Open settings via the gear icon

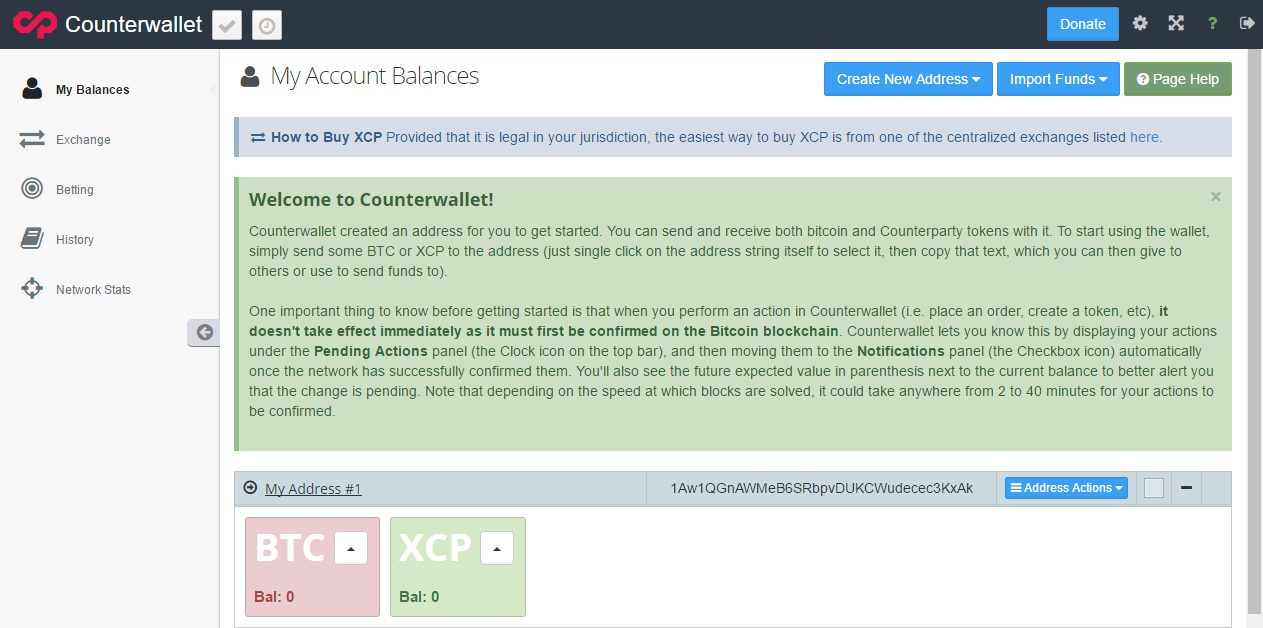click(1140, 23)
